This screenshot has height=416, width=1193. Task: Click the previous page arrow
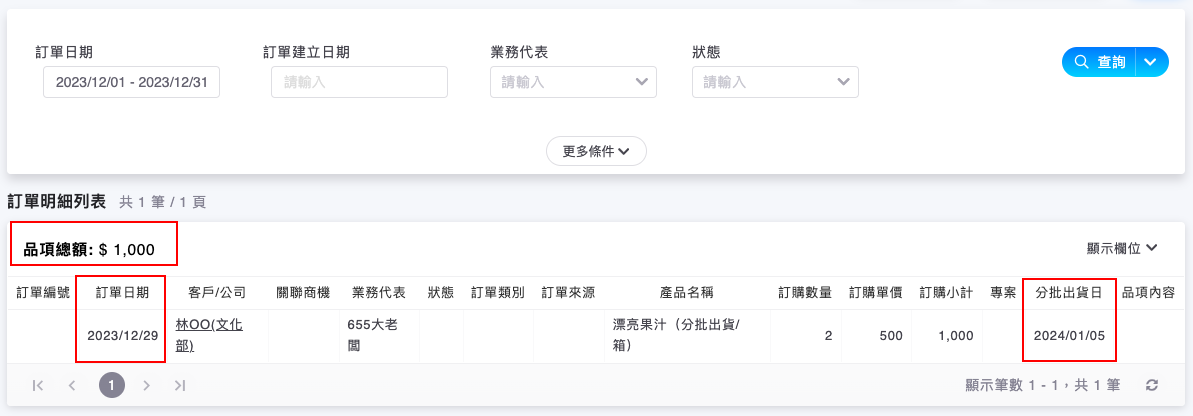72,385
